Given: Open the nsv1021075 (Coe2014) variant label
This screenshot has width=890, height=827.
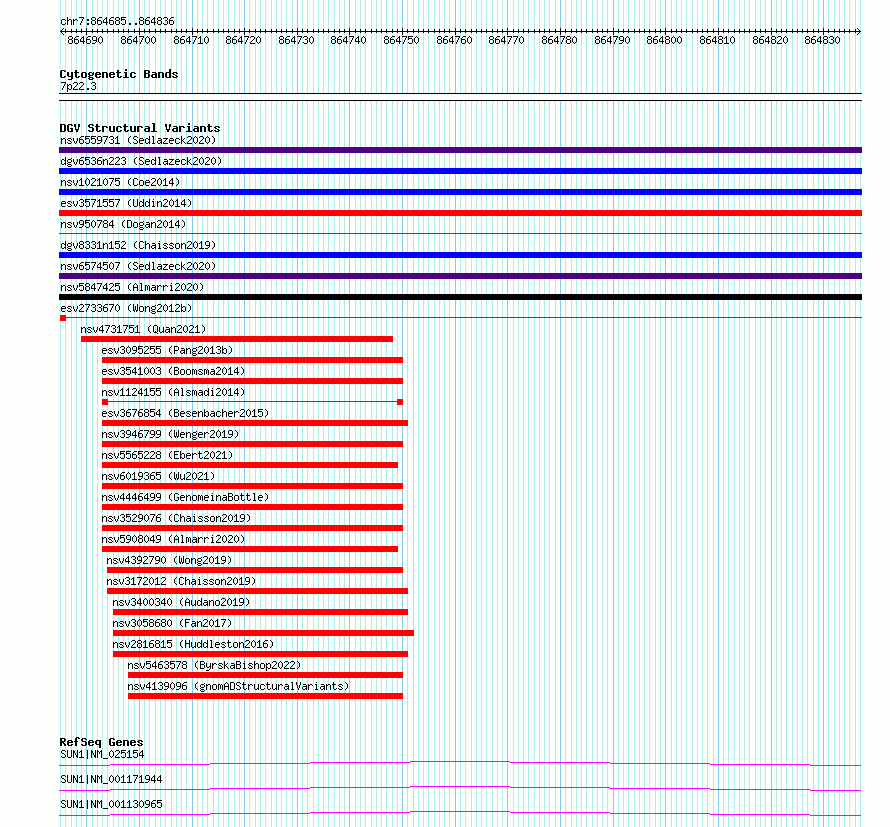Looking at the screenshot, I should coord(120,182).
